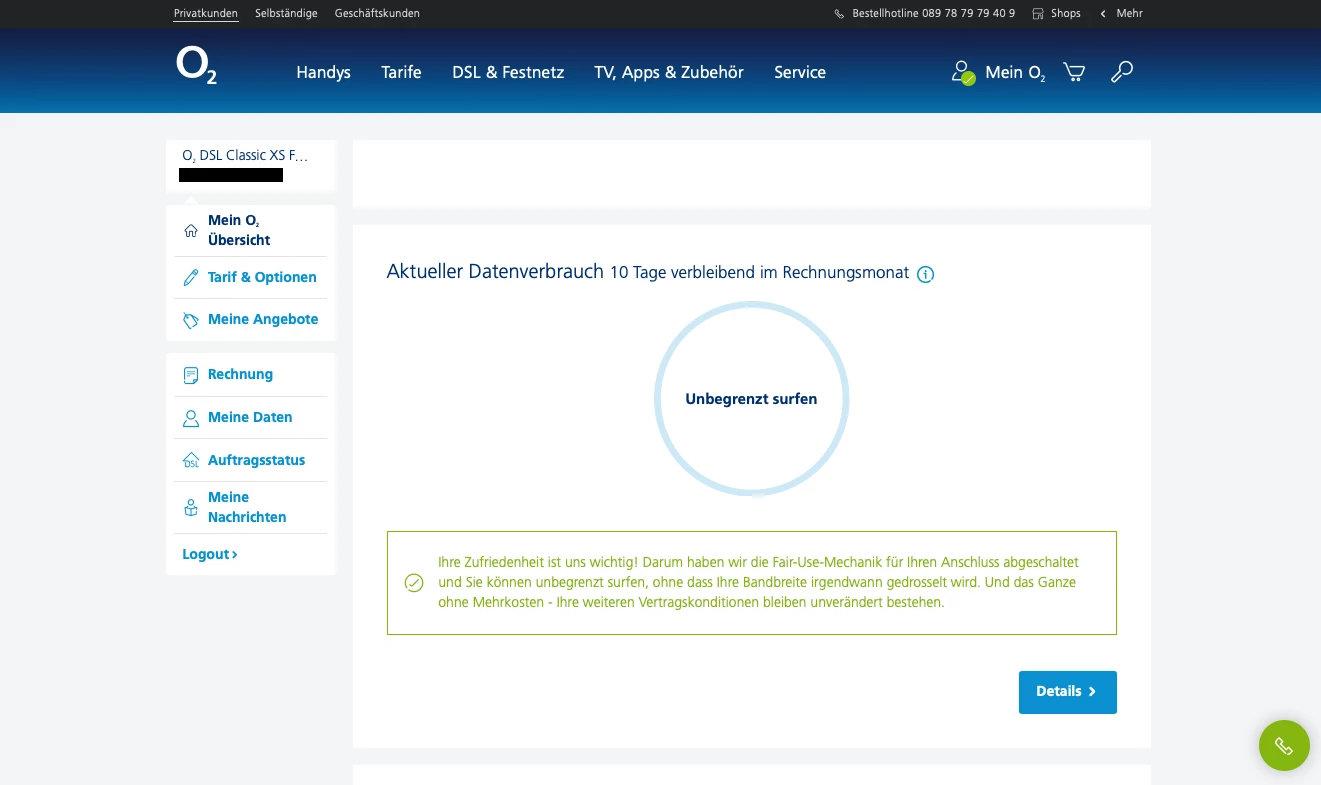Click the phone icon beside Bestellhotline

point(839,14)
